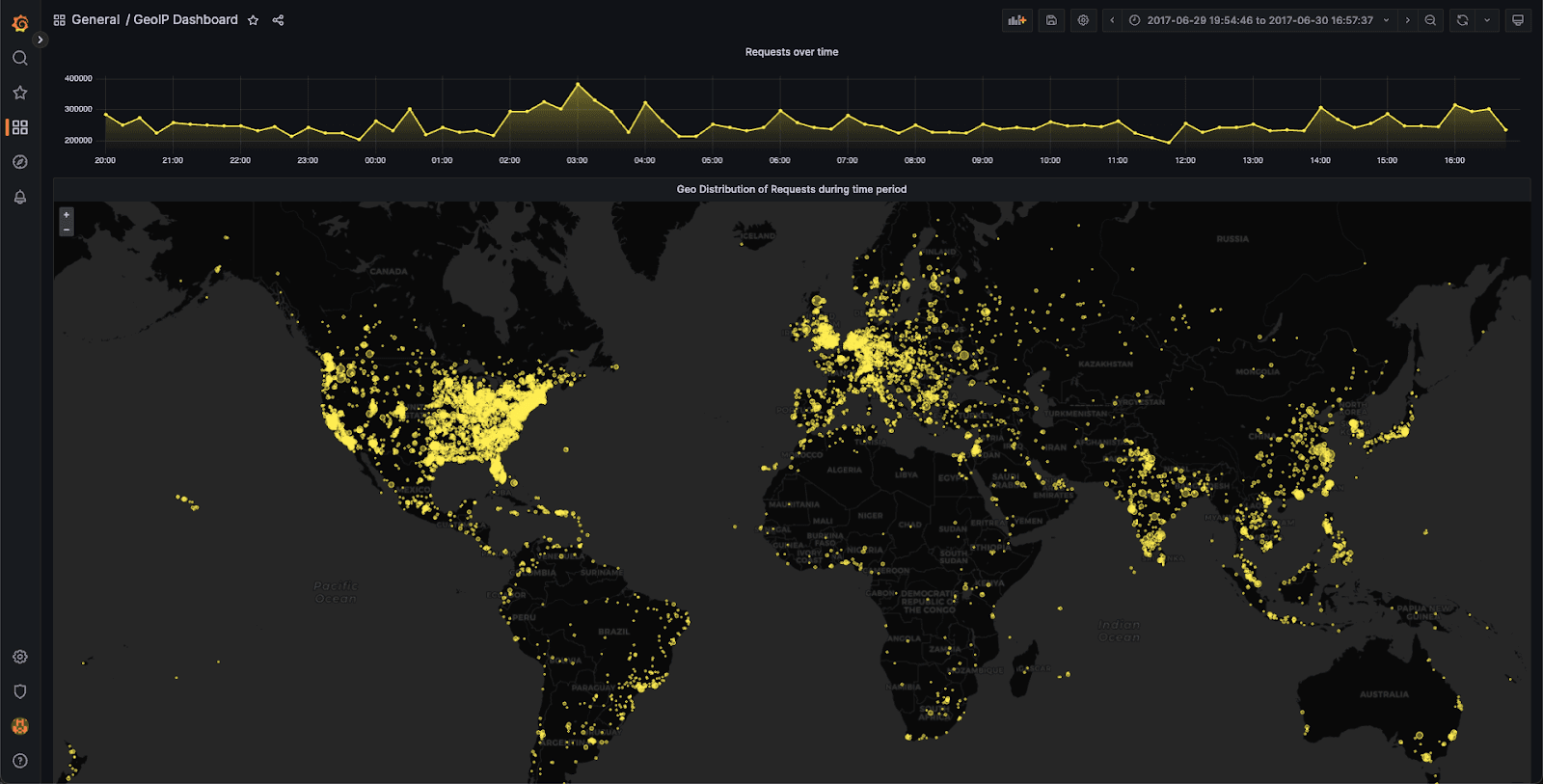The width and height of the screenshot is (1543, 784).
Task: Open the Geo Distribution panel title menu
Action: (791, 189)
